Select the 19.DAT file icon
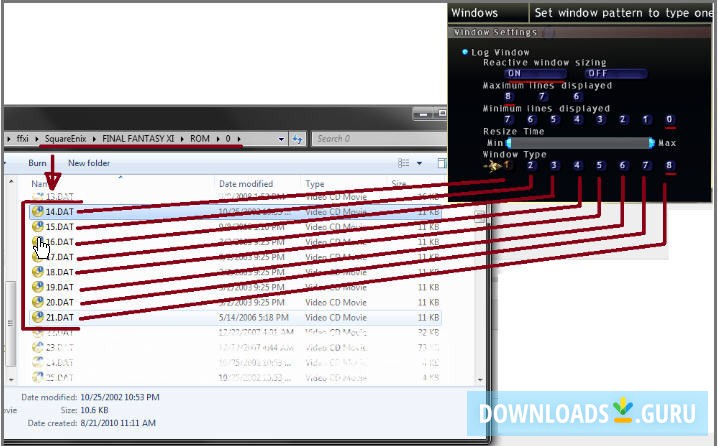The image size is (718, 446). click(x=38, y=287)
